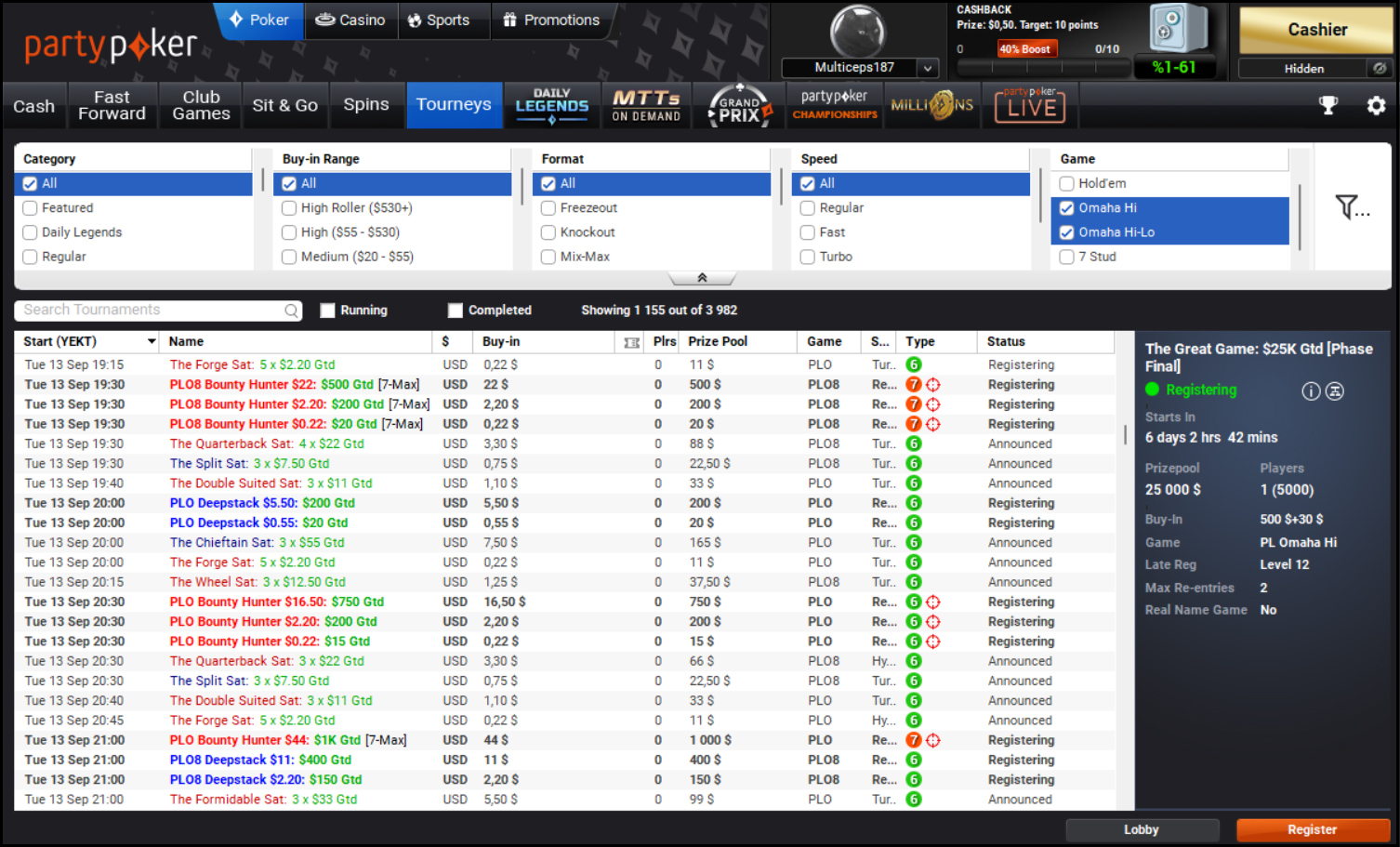
Task: Click bounty icon on PLO Bounty Hunter $0.22 row
Action: 933,642
